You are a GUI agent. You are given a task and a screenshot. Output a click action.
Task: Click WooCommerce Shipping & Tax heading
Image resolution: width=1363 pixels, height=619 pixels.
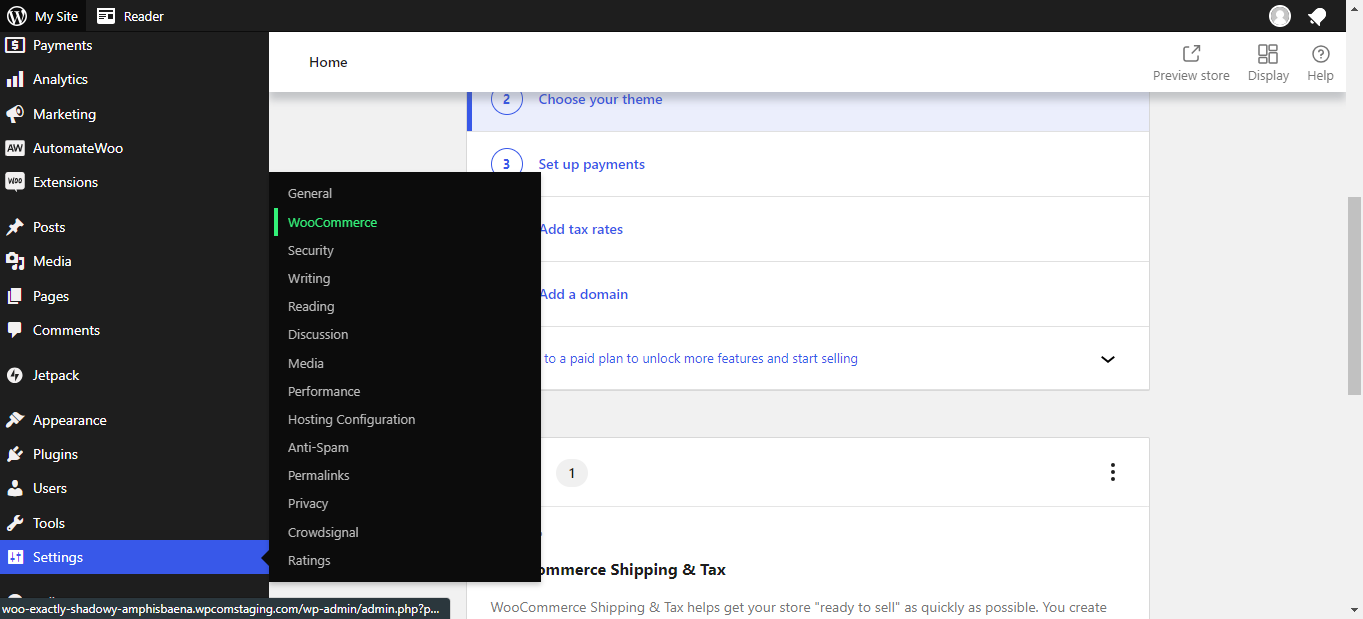coord(633,569)
